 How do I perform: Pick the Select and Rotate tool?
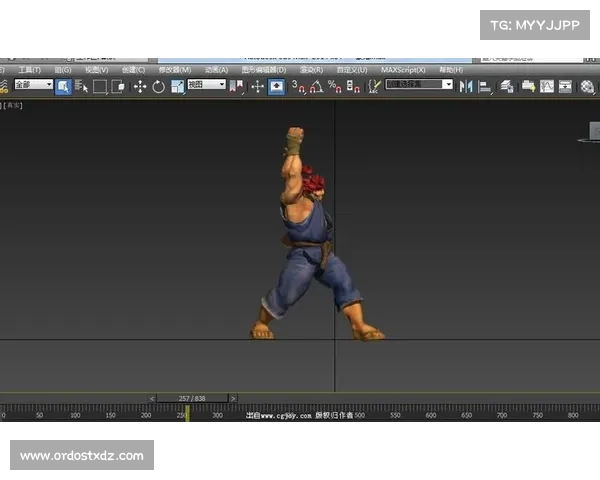pyautogui.click(x=158, y=86)
